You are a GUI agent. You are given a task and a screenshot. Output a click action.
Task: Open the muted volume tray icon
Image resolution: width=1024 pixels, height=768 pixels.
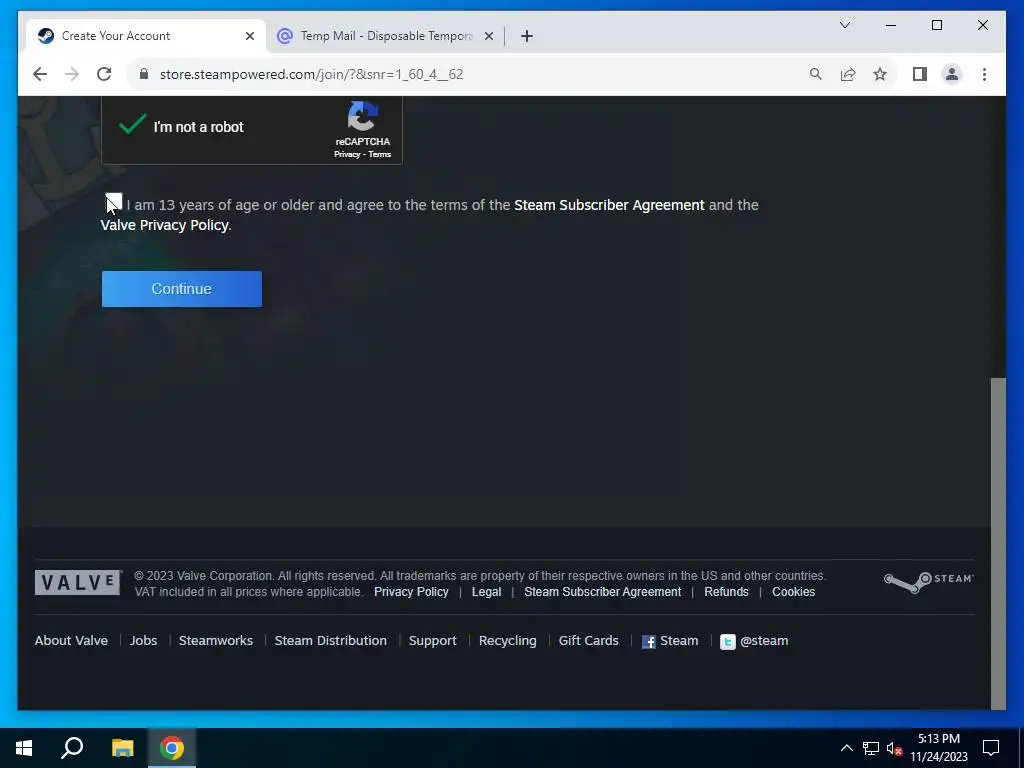tap(894, 748)
